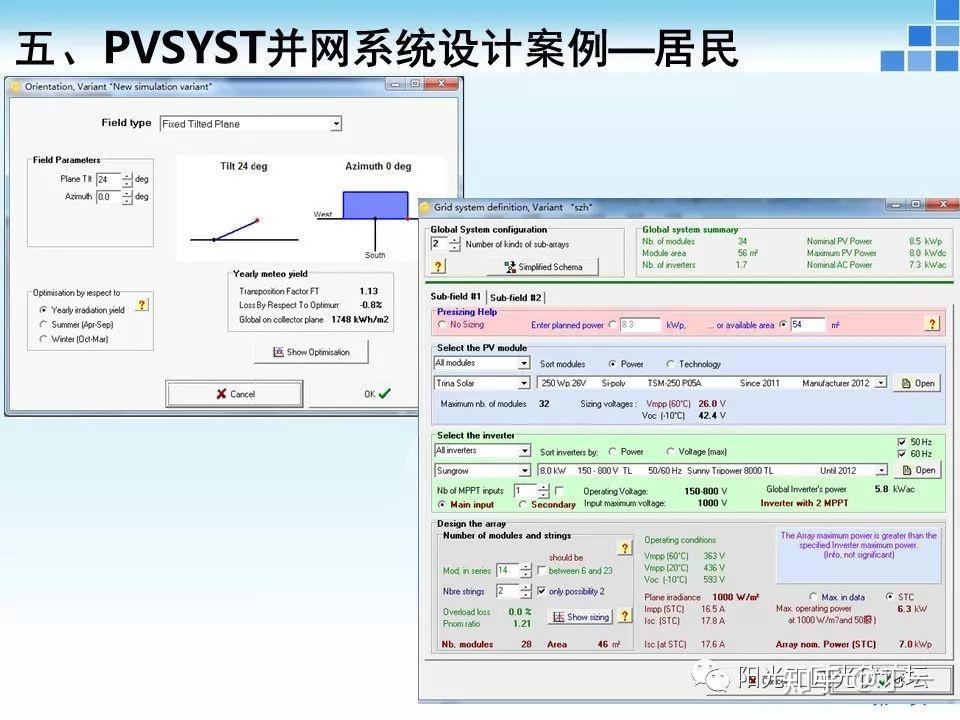Click the help icon beside Global System configuration
This screenshot has width=960, height=720.
(441, 264)
